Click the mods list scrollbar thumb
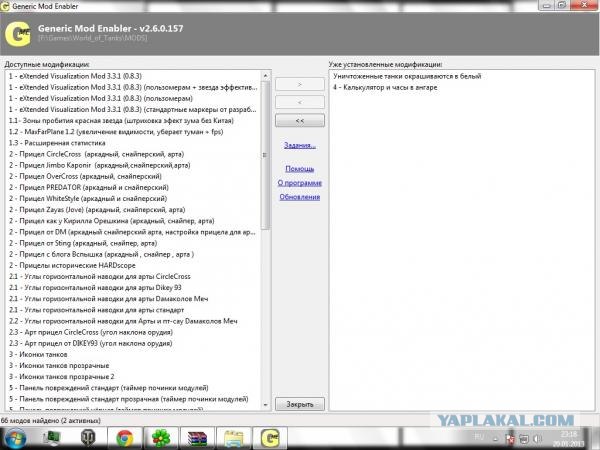This screenshot has height=450, width=600. pyautogui.click(x=266, y=155)
